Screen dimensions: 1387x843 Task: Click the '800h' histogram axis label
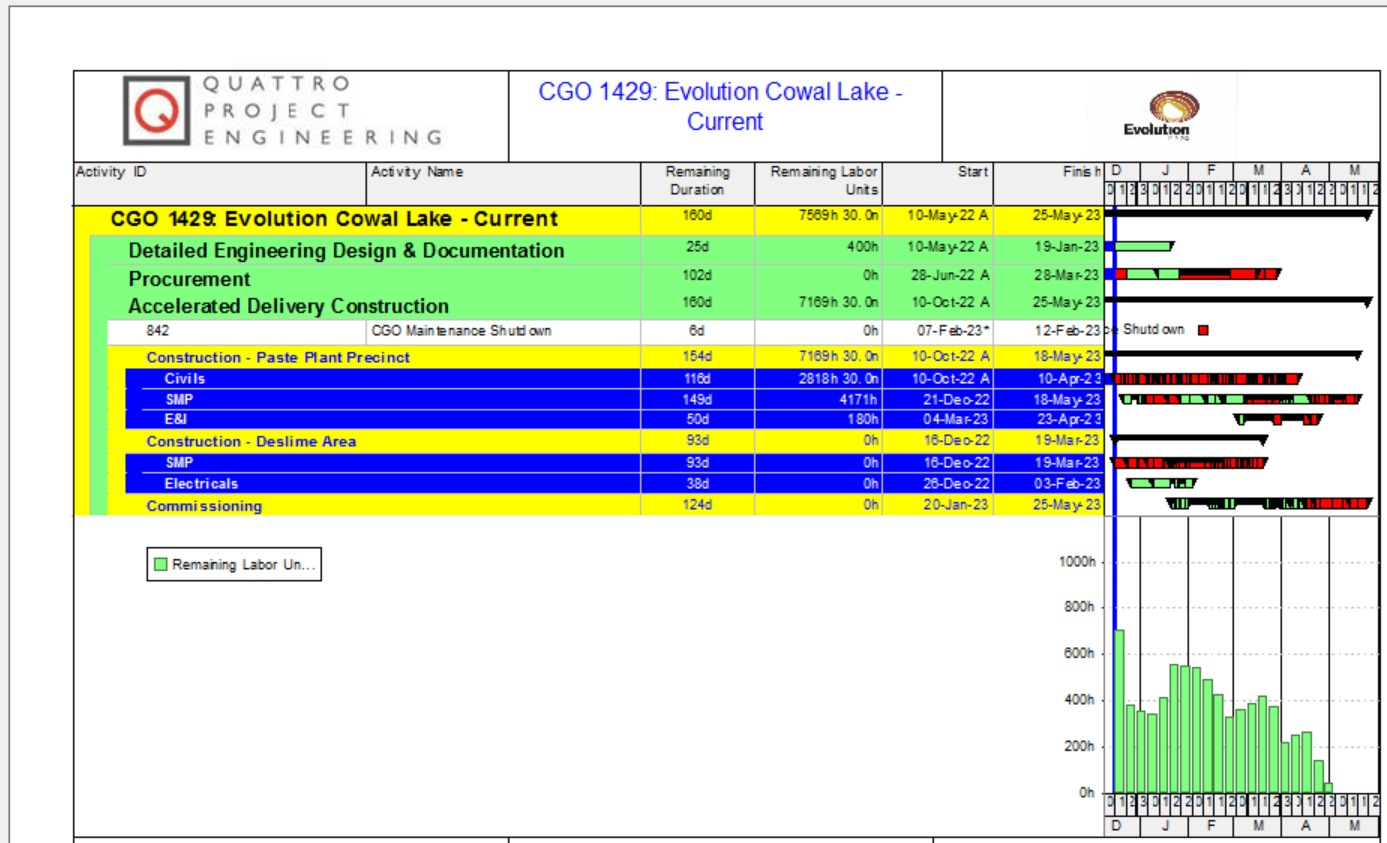point(1081,607)
